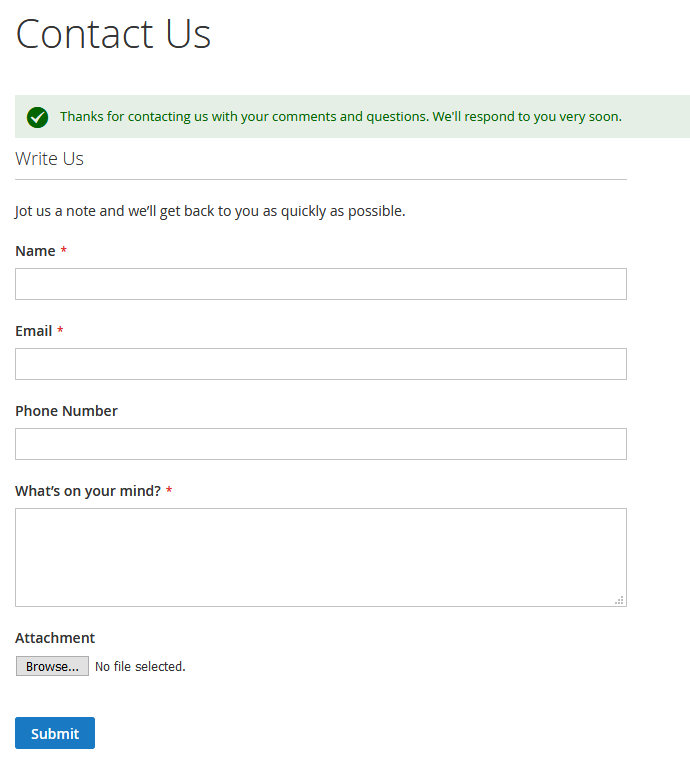
Task: Focus the Email input box
Action: click(x=321, y=364)
